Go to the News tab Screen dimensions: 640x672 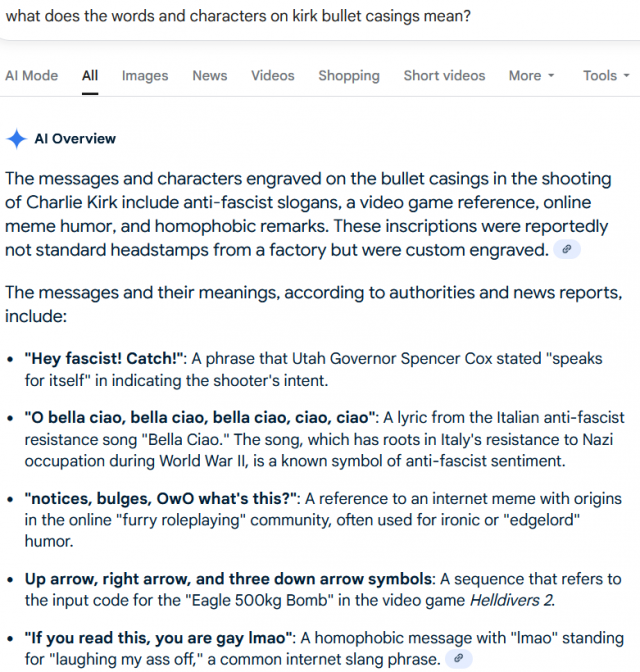(x=210, y=75)
